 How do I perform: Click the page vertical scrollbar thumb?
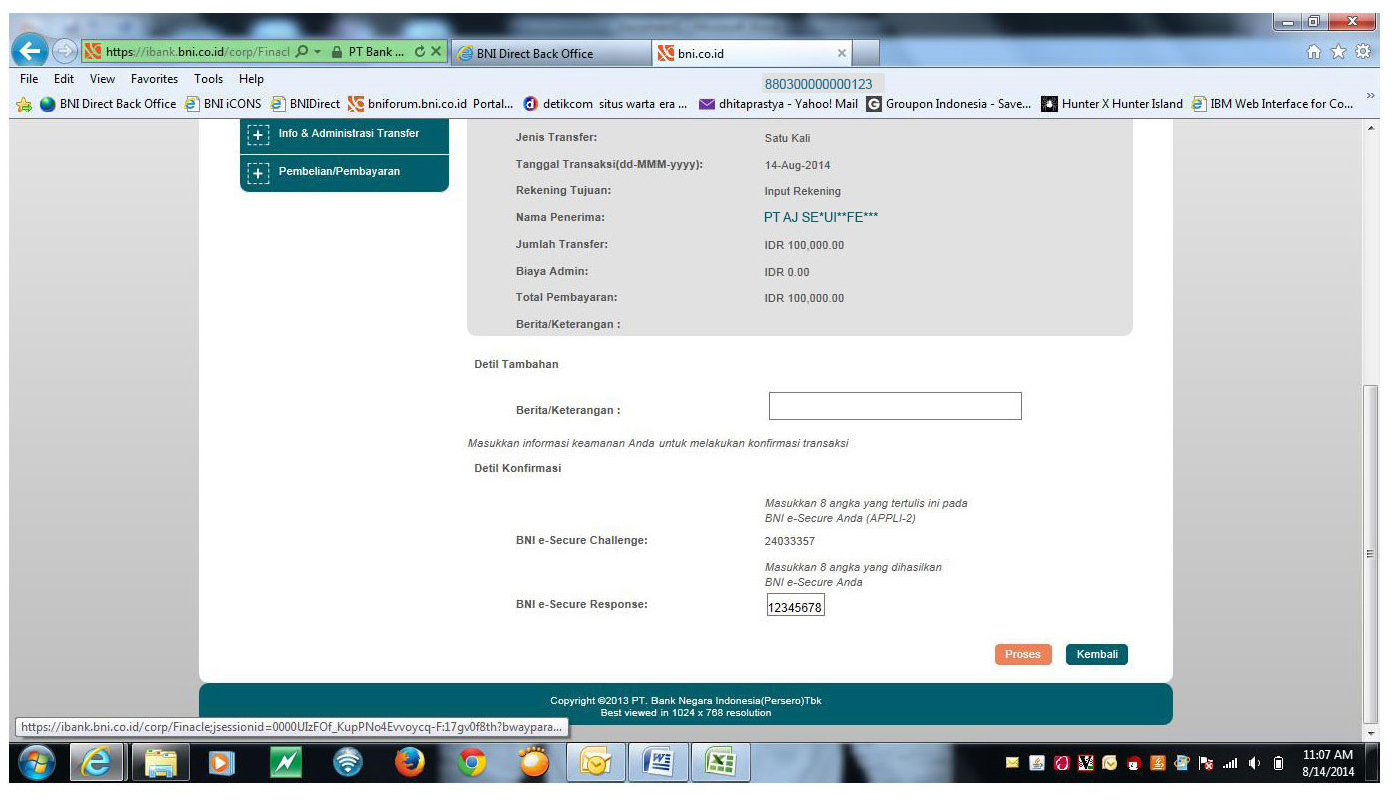tap(1370, 553)
